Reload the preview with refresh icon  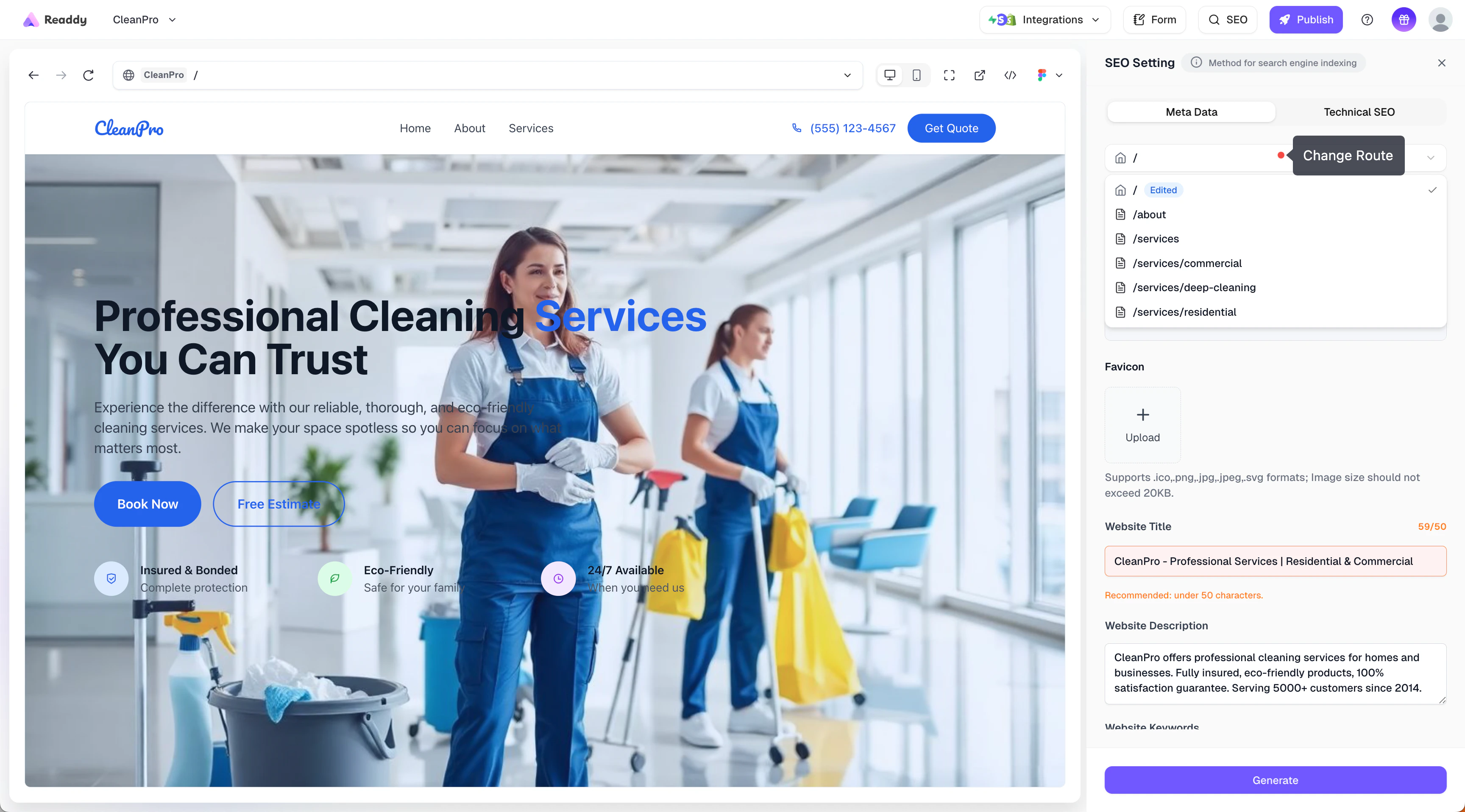[x=88, y=75]
